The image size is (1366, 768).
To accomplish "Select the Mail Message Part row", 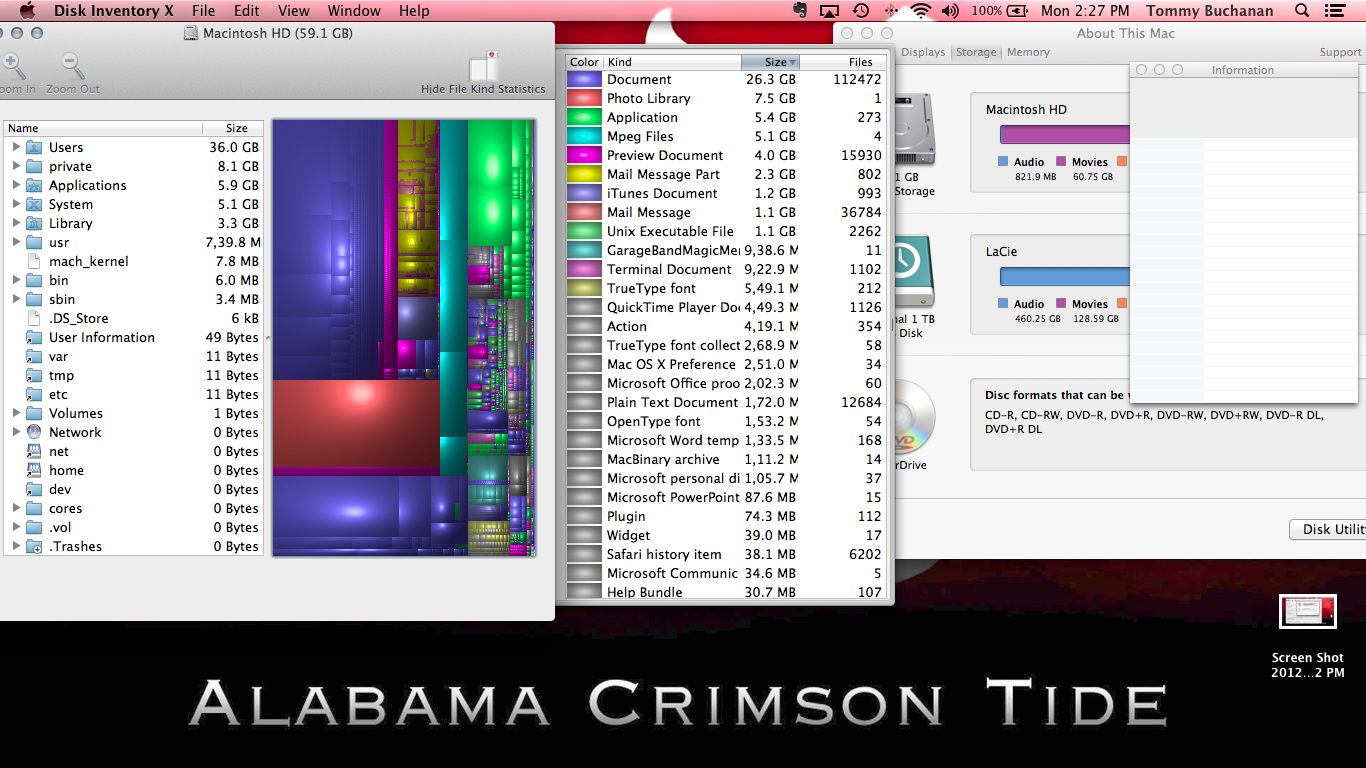I will pyautogui.click(x=726, y=174).
